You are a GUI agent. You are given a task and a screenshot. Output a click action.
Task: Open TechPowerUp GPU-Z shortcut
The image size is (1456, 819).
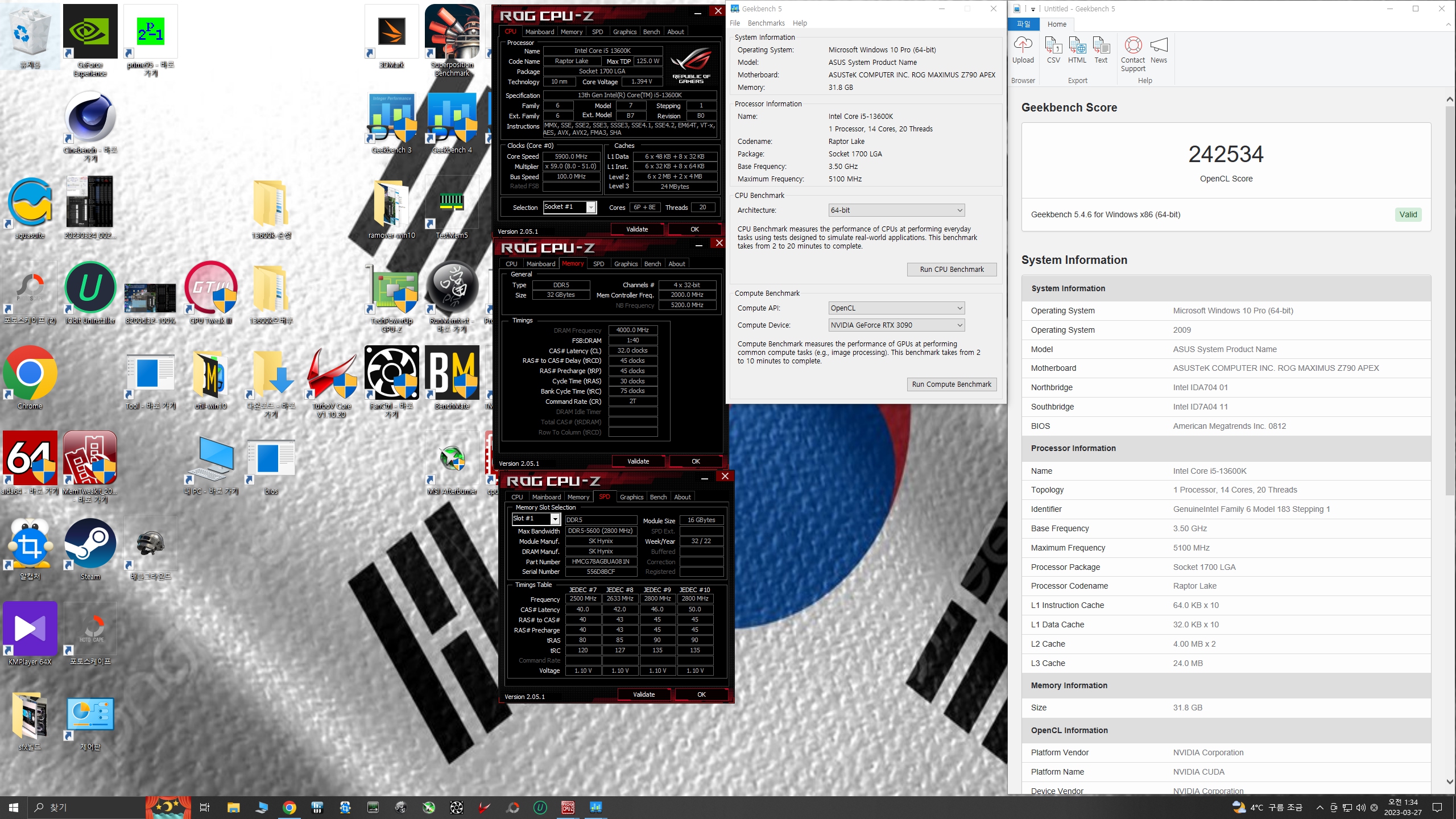[391, 297]
